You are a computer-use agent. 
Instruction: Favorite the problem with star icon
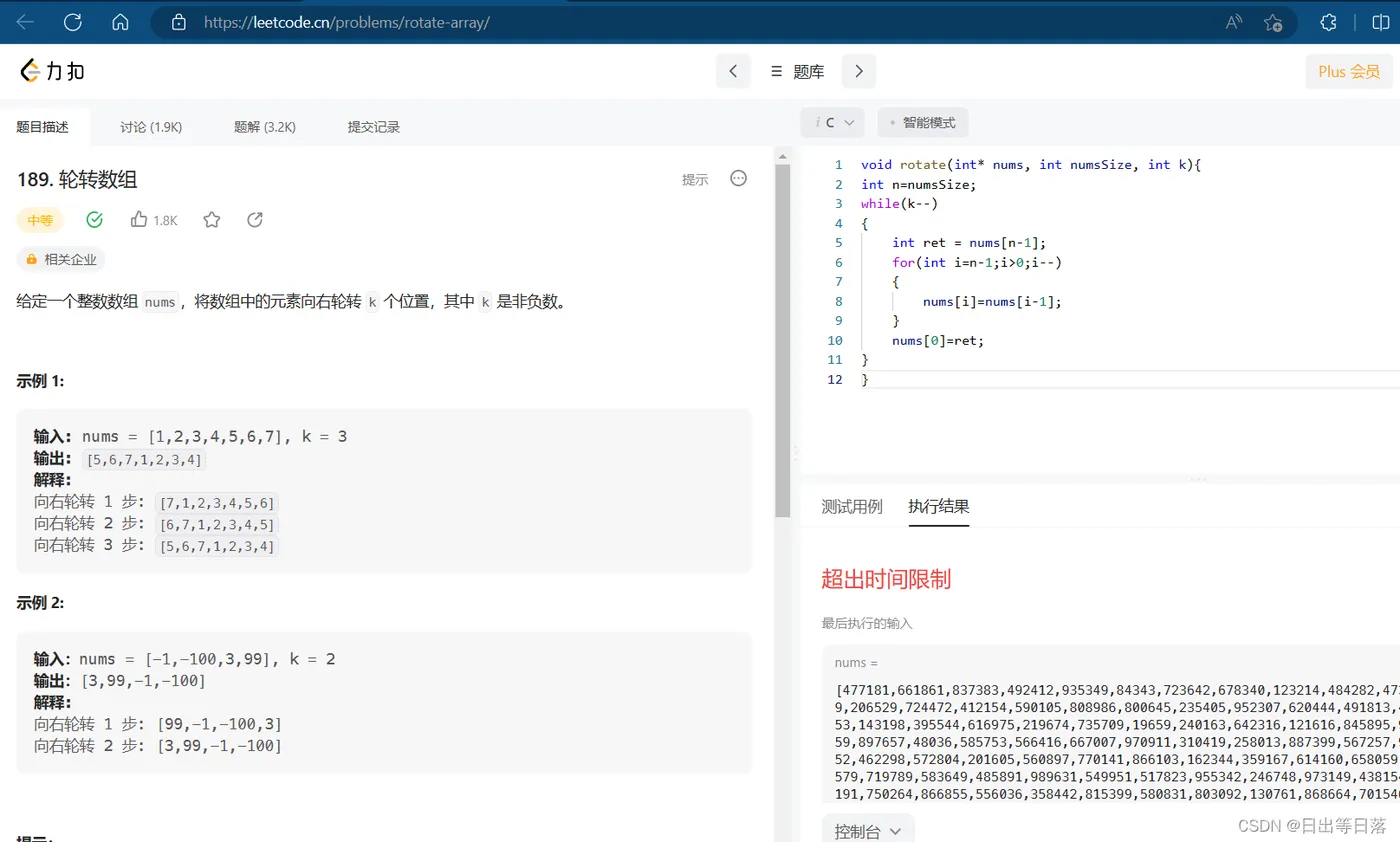212,219
